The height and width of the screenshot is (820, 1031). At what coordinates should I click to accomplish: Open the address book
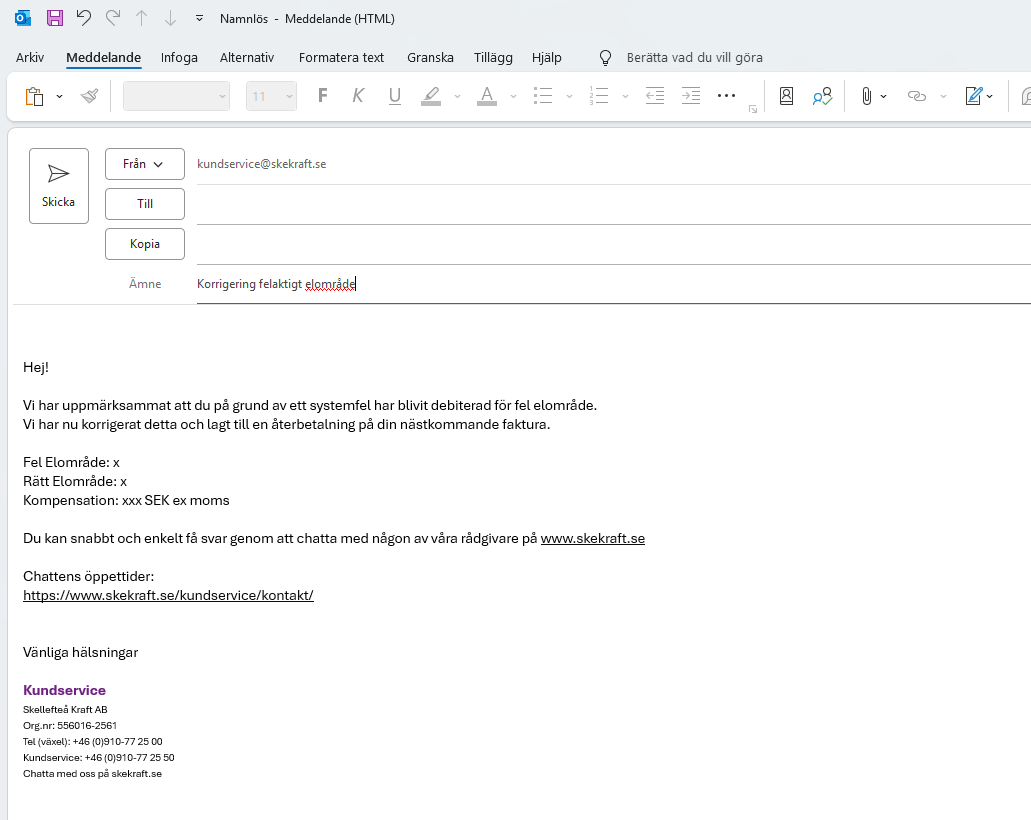[x=786, y=96]
